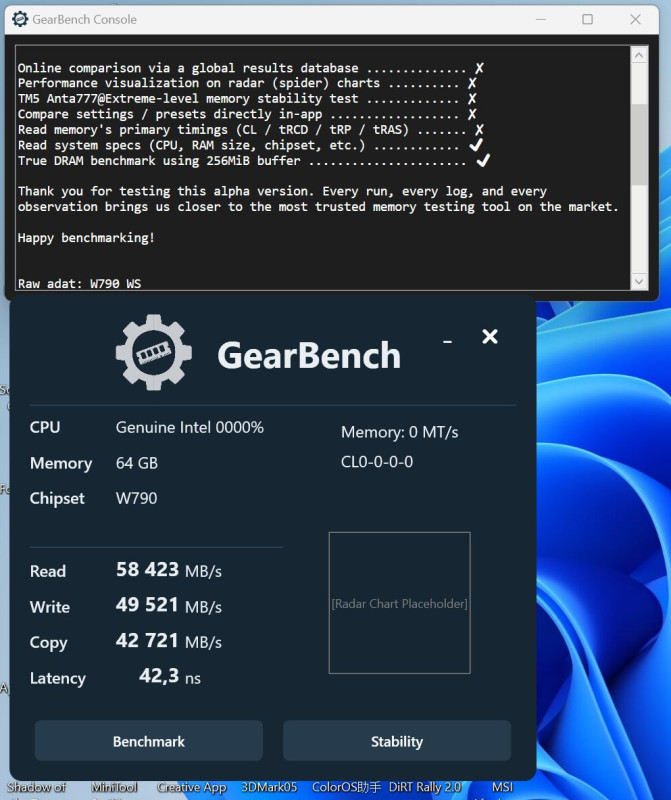
Task: Click the CL0-0-0-0 timings text
Action: tap(377, 462)
